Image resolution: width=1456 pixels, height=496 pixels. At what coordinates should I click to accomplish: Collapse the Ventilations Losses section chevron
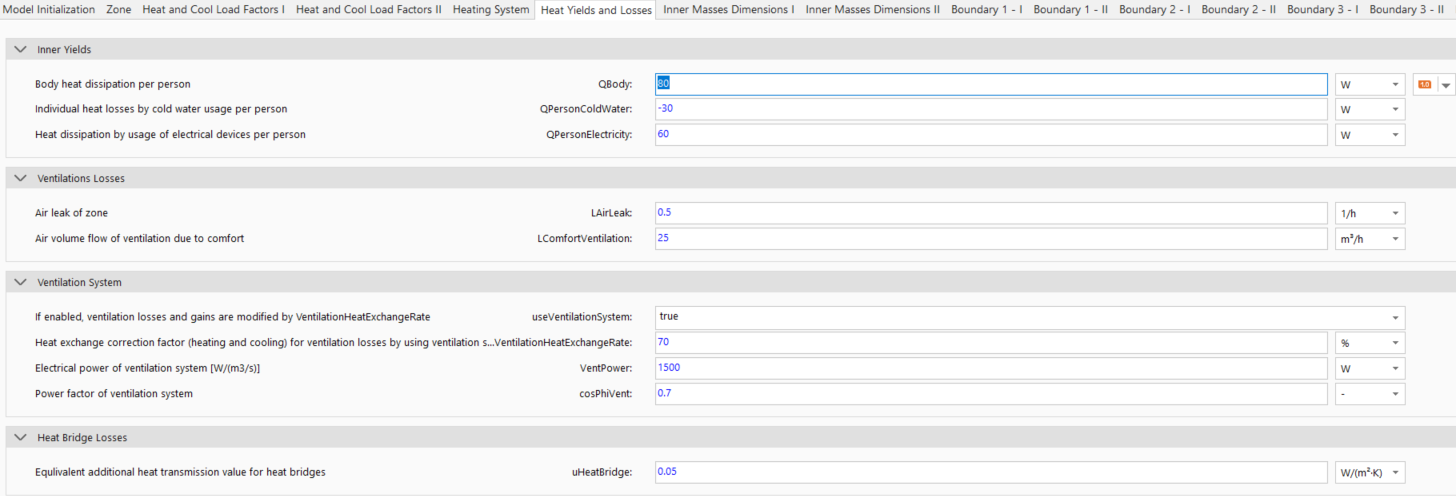click(x=21, y=178)
